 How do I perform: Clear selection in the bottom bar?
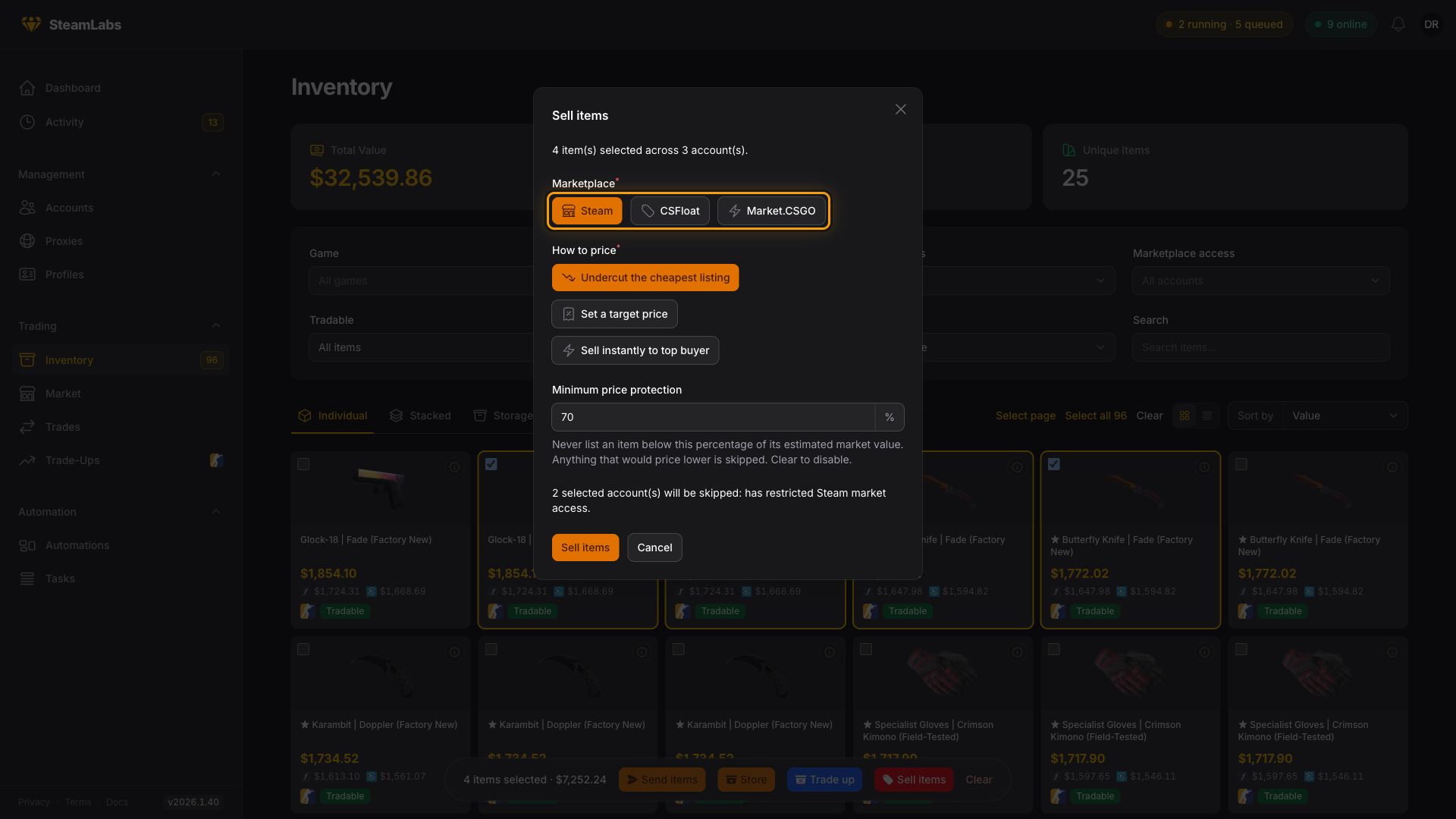(x=978, y=780)
